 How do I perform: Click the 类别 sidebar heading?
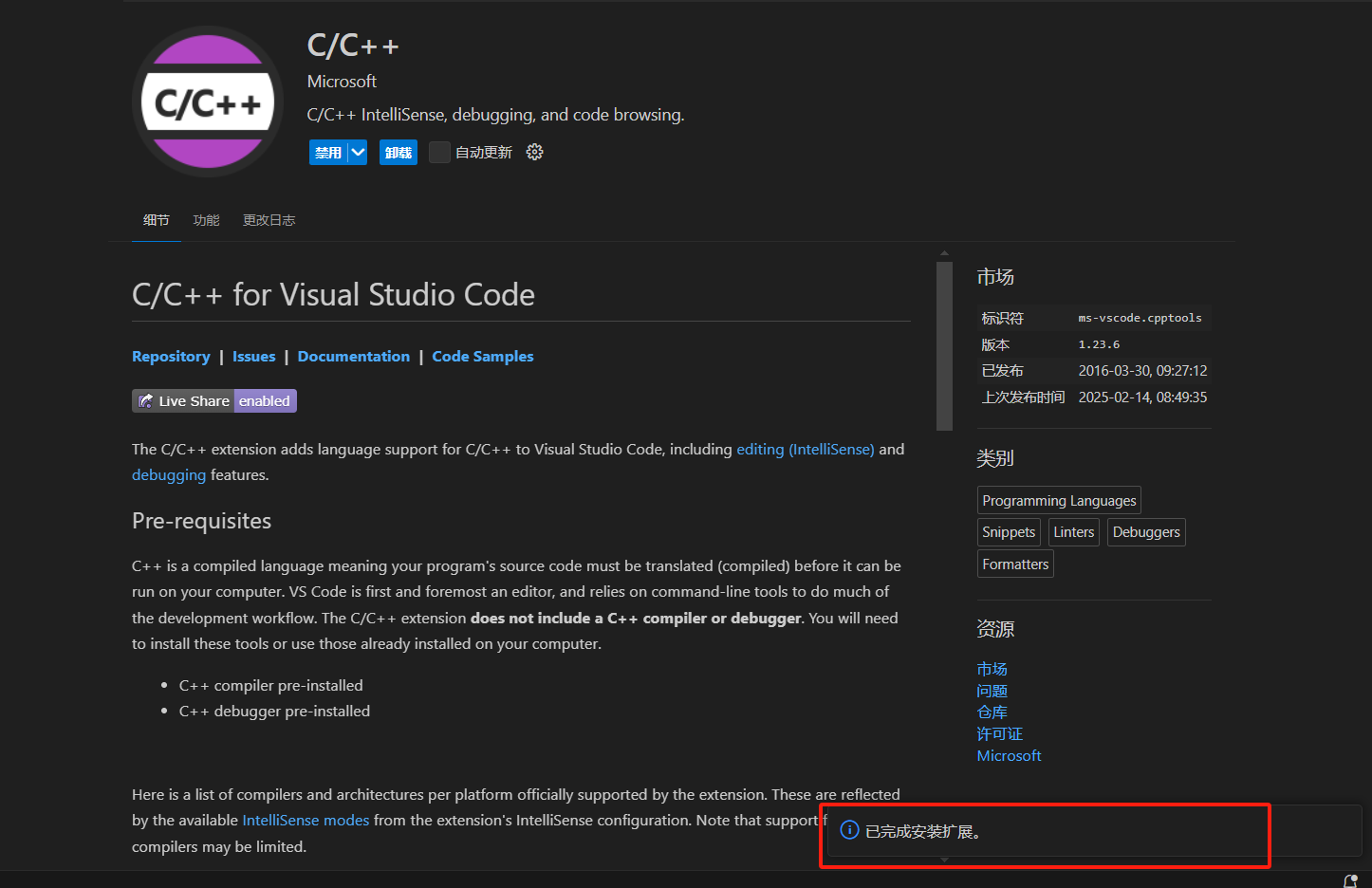pyautogui.click(x=995, y=458)
